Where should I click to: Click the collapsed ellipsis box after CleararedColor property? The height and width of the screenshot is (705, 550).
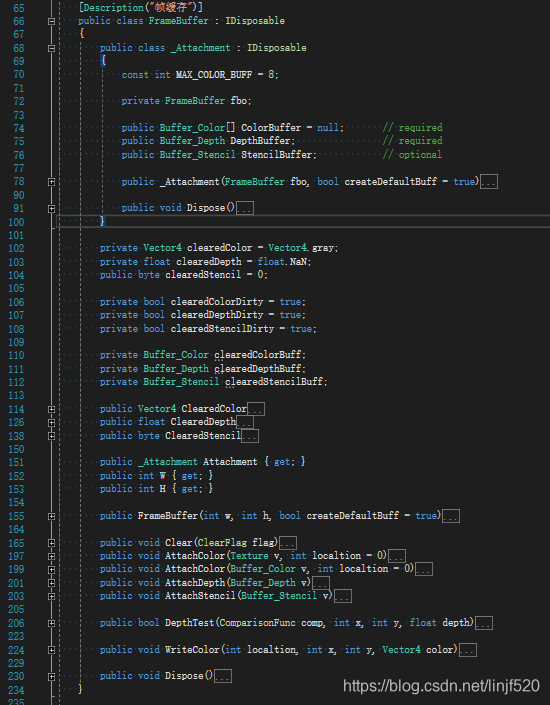256,409
